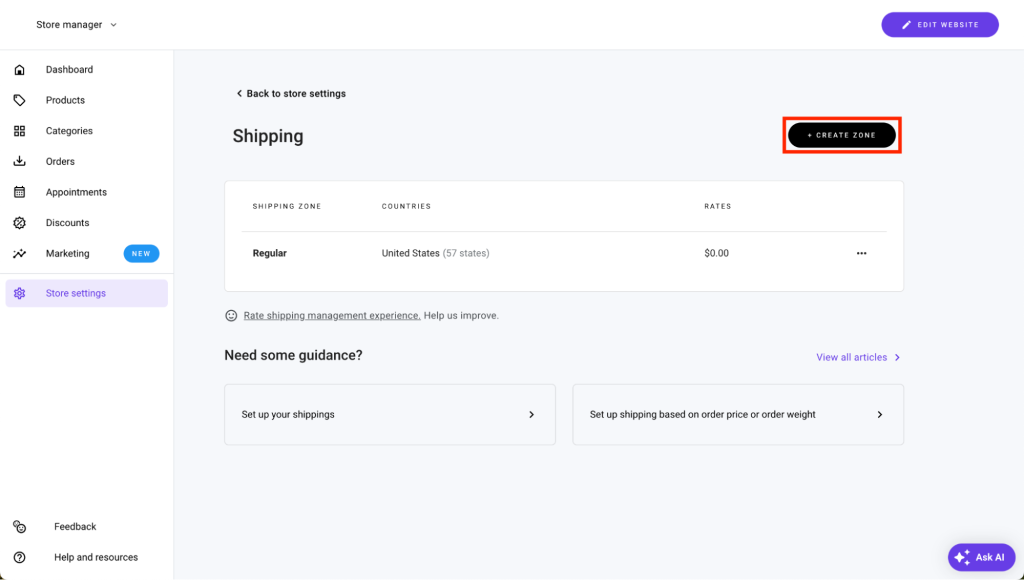Click the smiley face rating icon
This screenshot has height=580, width=1024.
pos(232,315)
